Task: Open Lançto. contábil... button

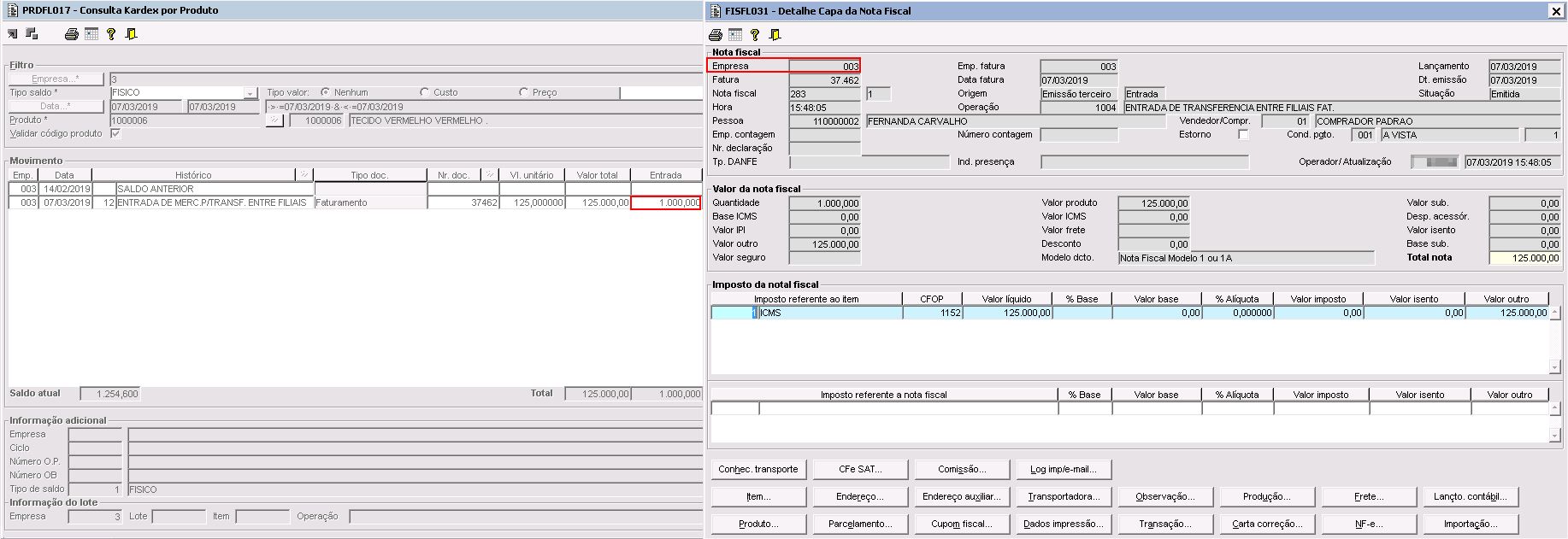Action: (1471, 496)
